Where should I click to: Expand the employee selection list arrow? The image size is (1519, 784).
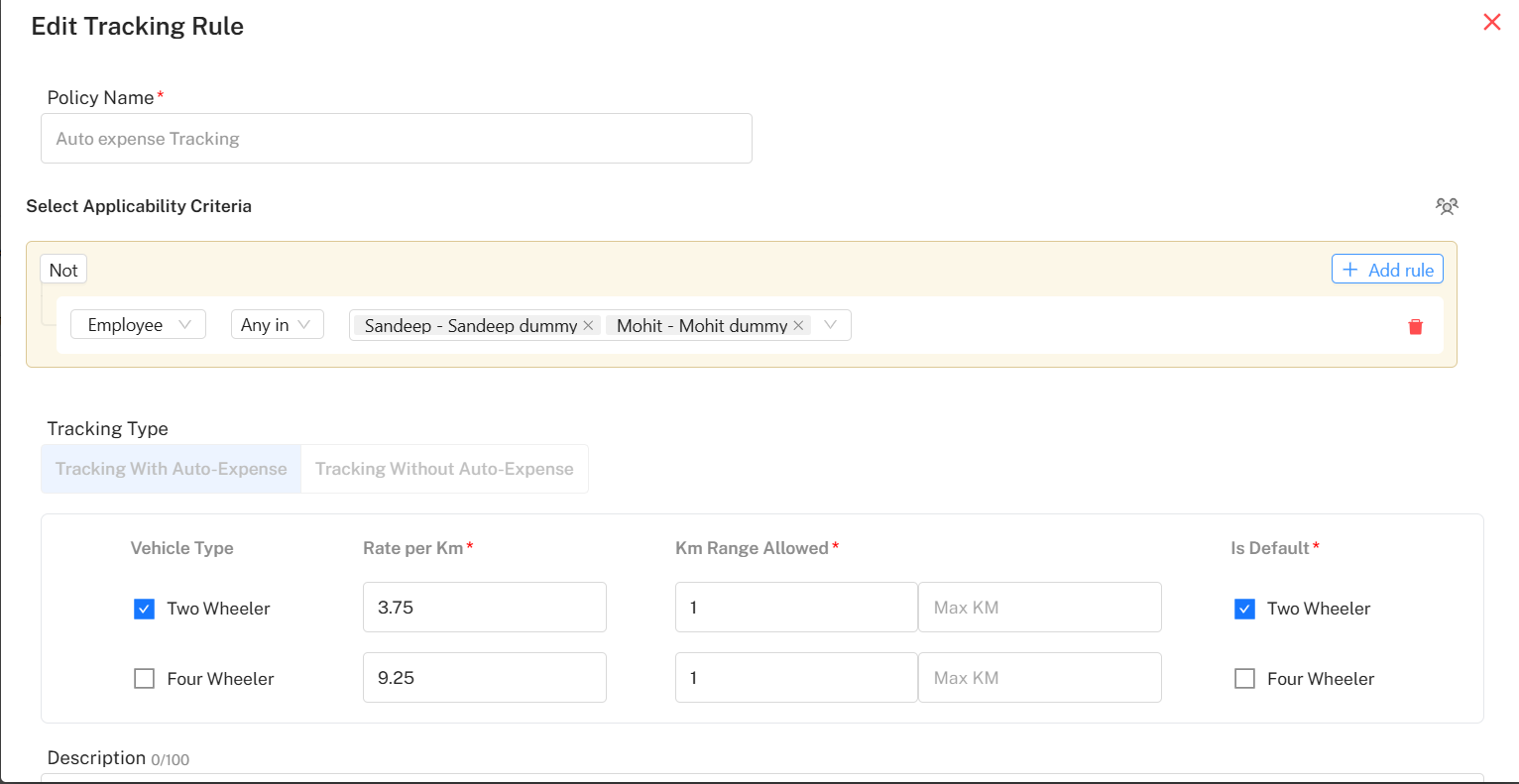[x=830, y=325]
